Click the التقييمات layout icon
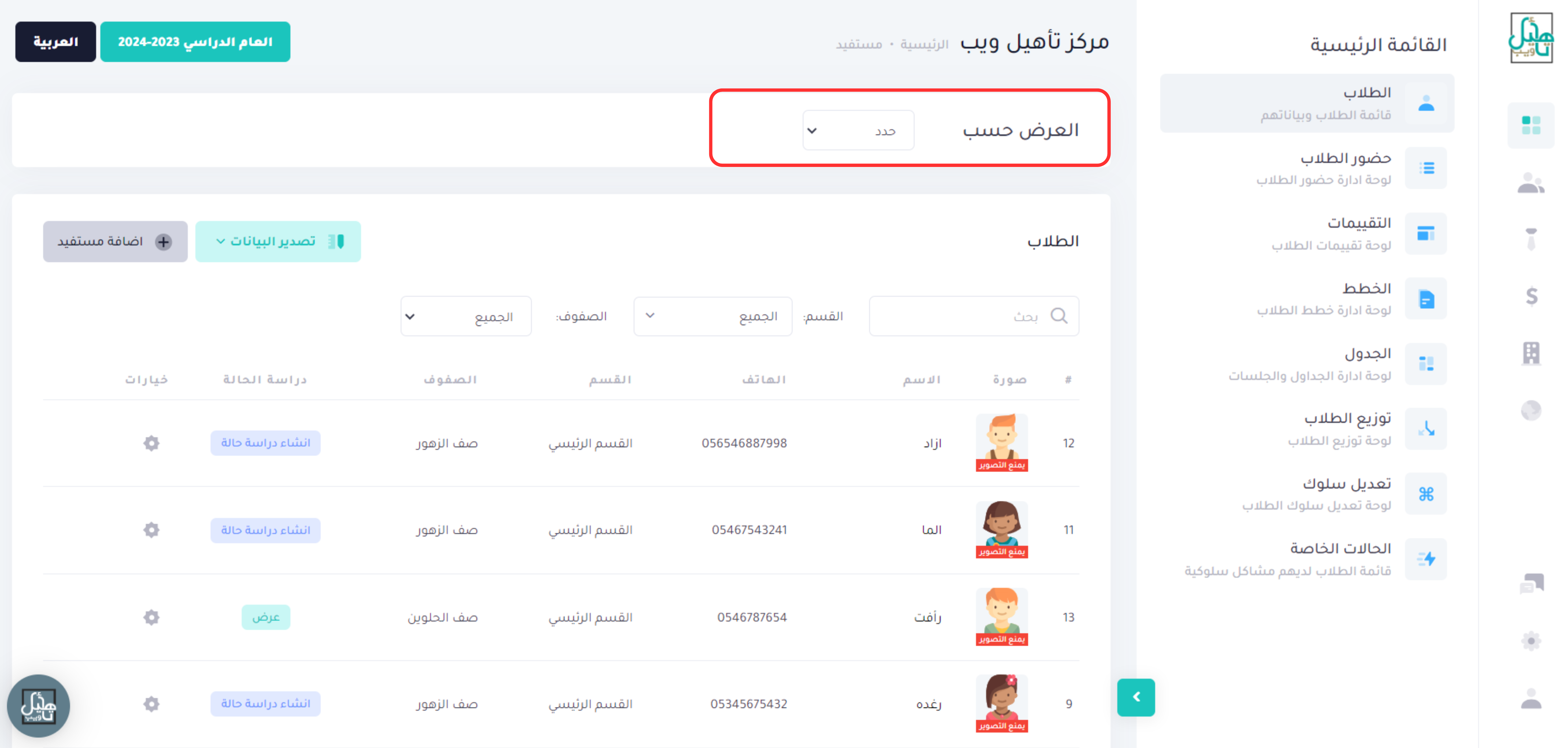 point(1426,233)
